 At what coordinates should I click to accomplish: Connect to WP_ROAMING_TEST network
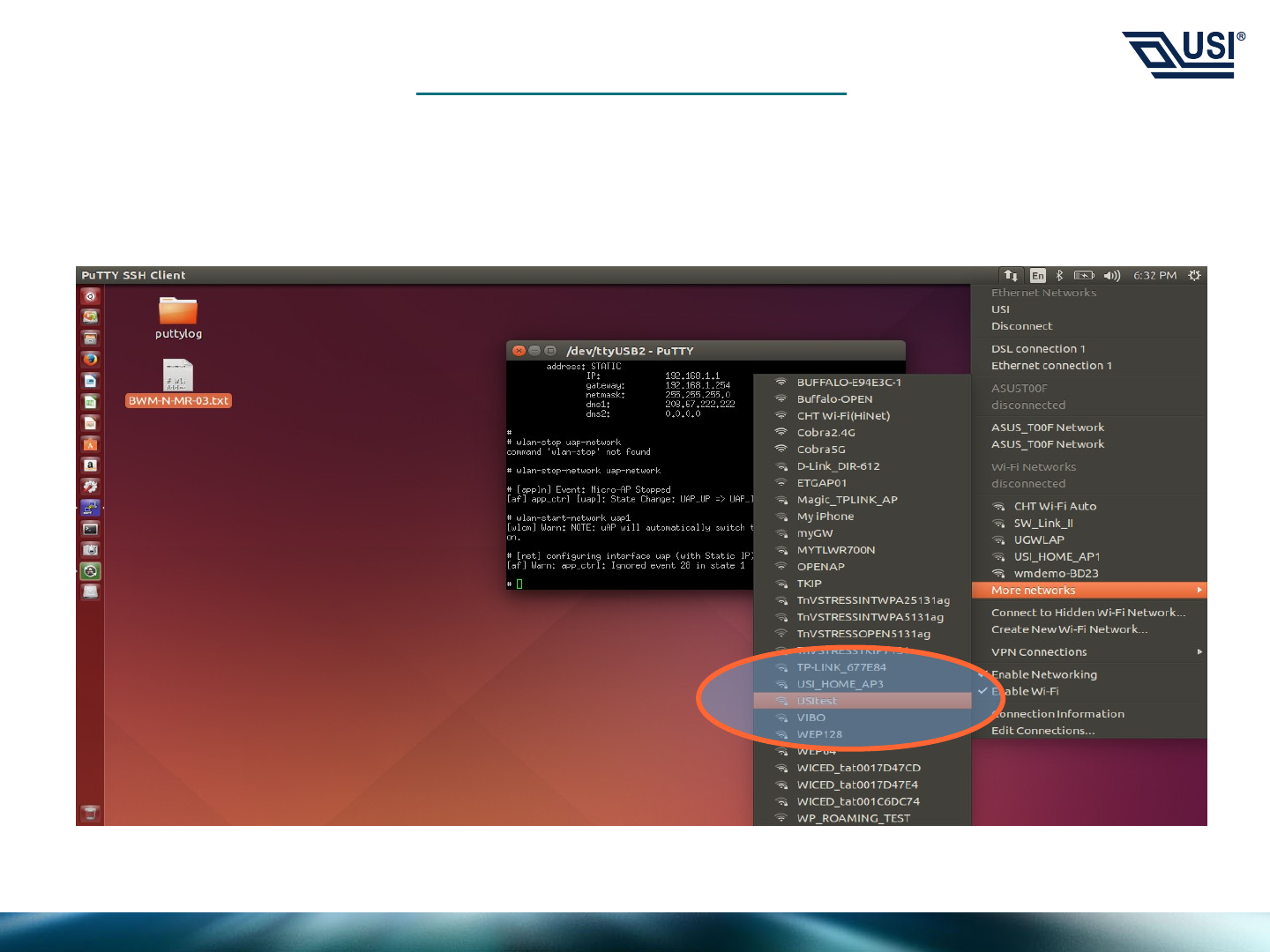click(x=863, y=818)
